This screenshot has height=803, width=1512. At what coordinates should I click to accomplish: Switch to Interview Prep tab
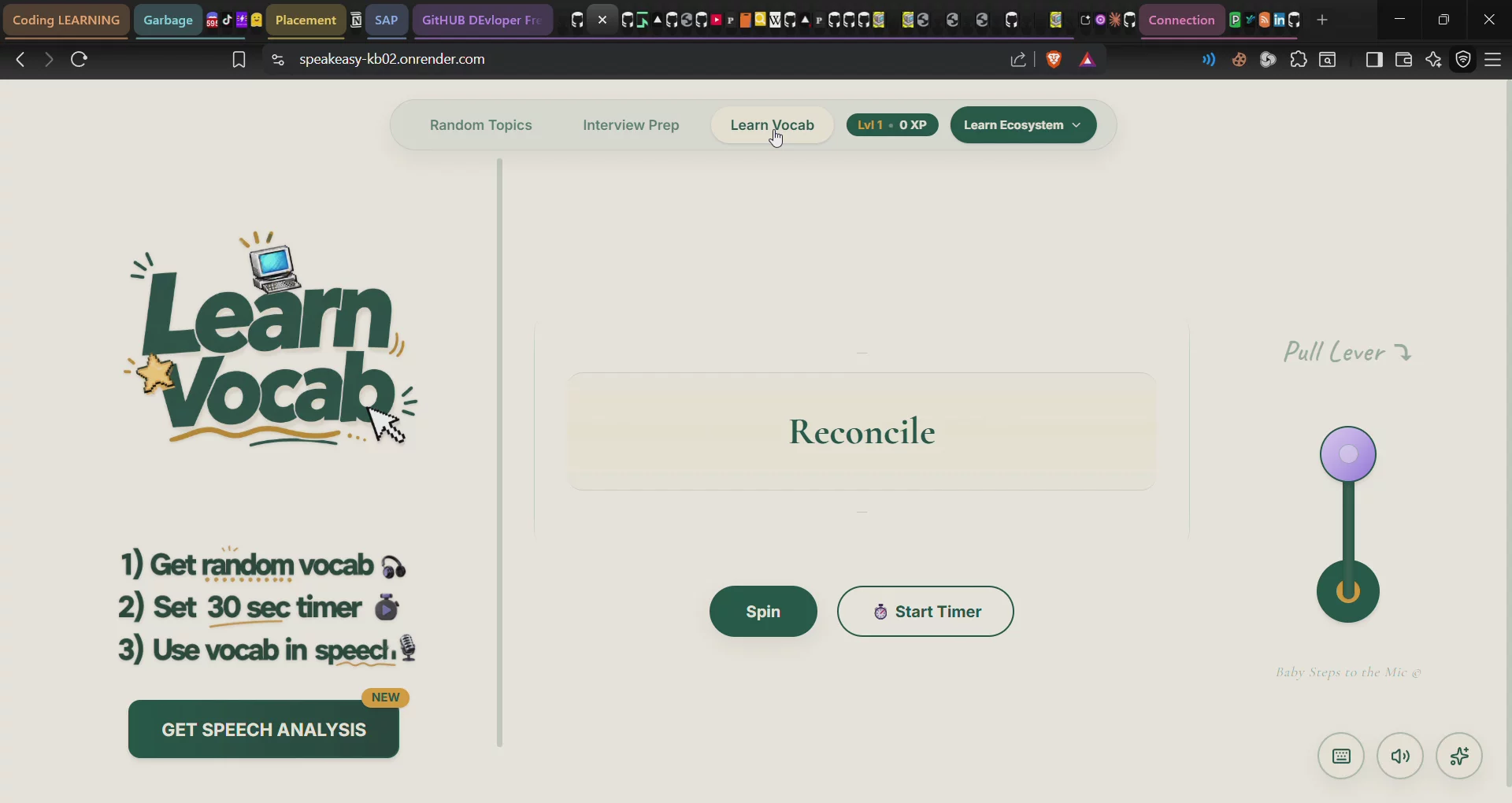click(x=631, y=125)
